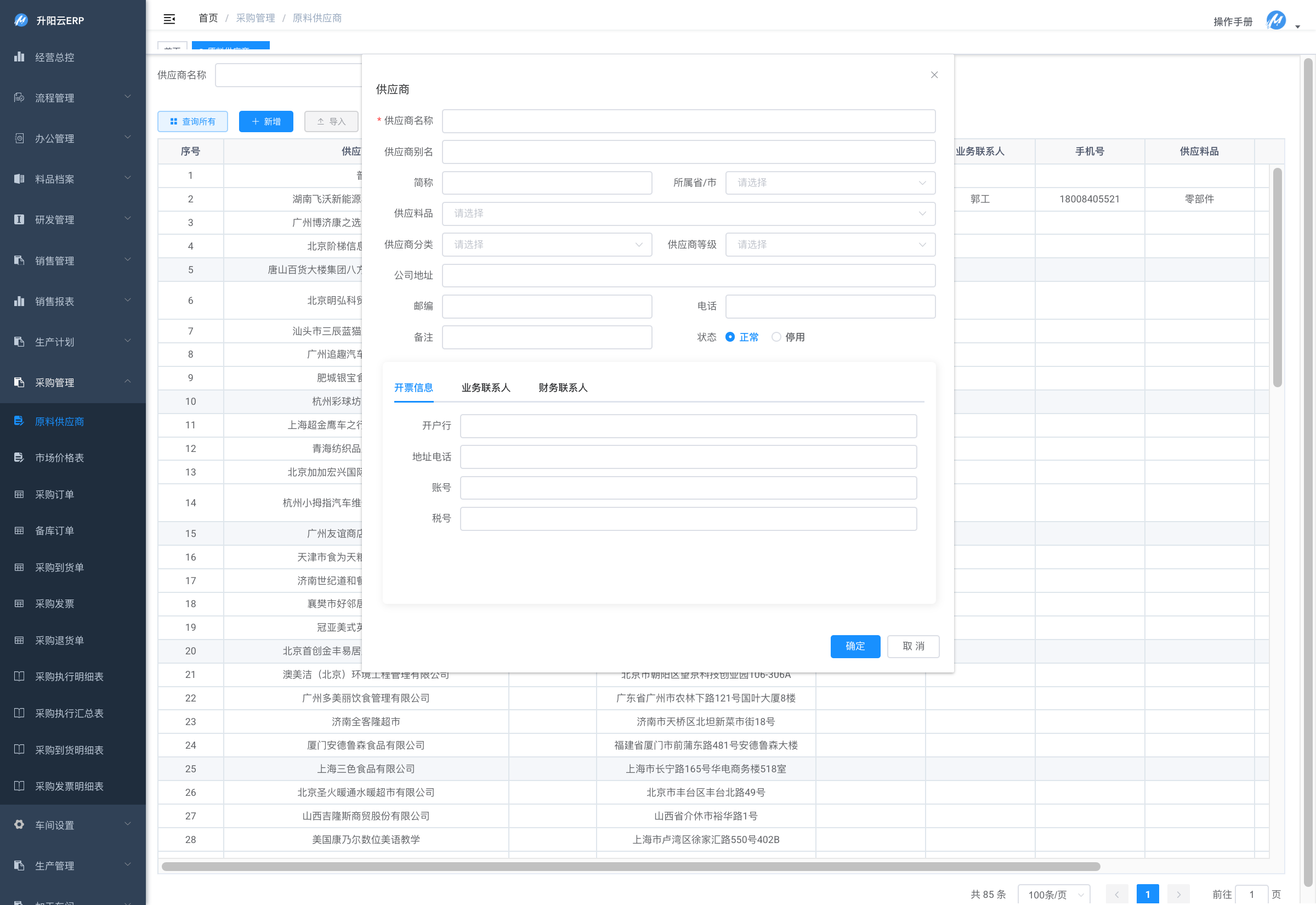Image resolution: width=1316 pixels, height=905 pixels.
Task: Open the 供应料品 select box
Action: pos(688,214)
